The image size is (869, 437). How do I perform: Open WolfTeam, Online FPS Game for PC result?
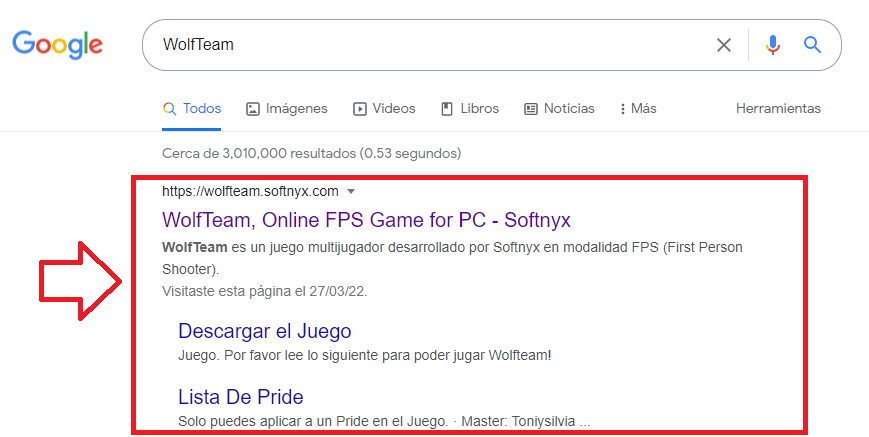tap(366, 220)
